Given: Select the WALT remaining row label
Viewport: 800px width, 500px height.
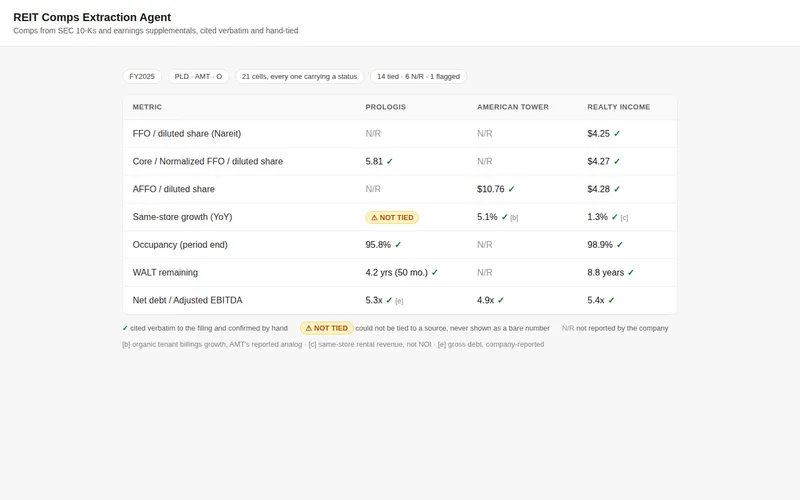Looking at the screenshot, I should 165,272.
